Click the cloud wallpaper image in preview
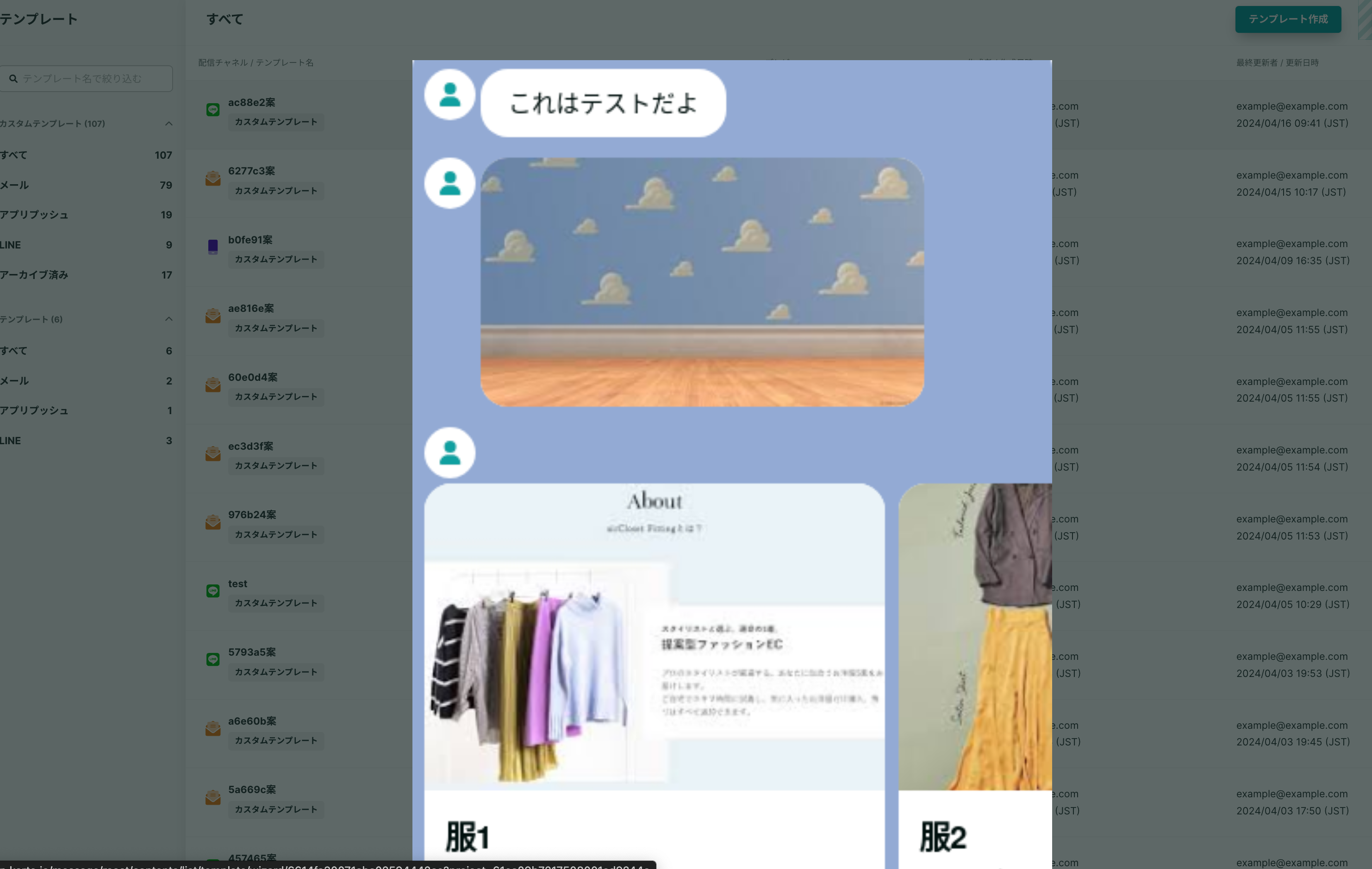 [701, 282]
